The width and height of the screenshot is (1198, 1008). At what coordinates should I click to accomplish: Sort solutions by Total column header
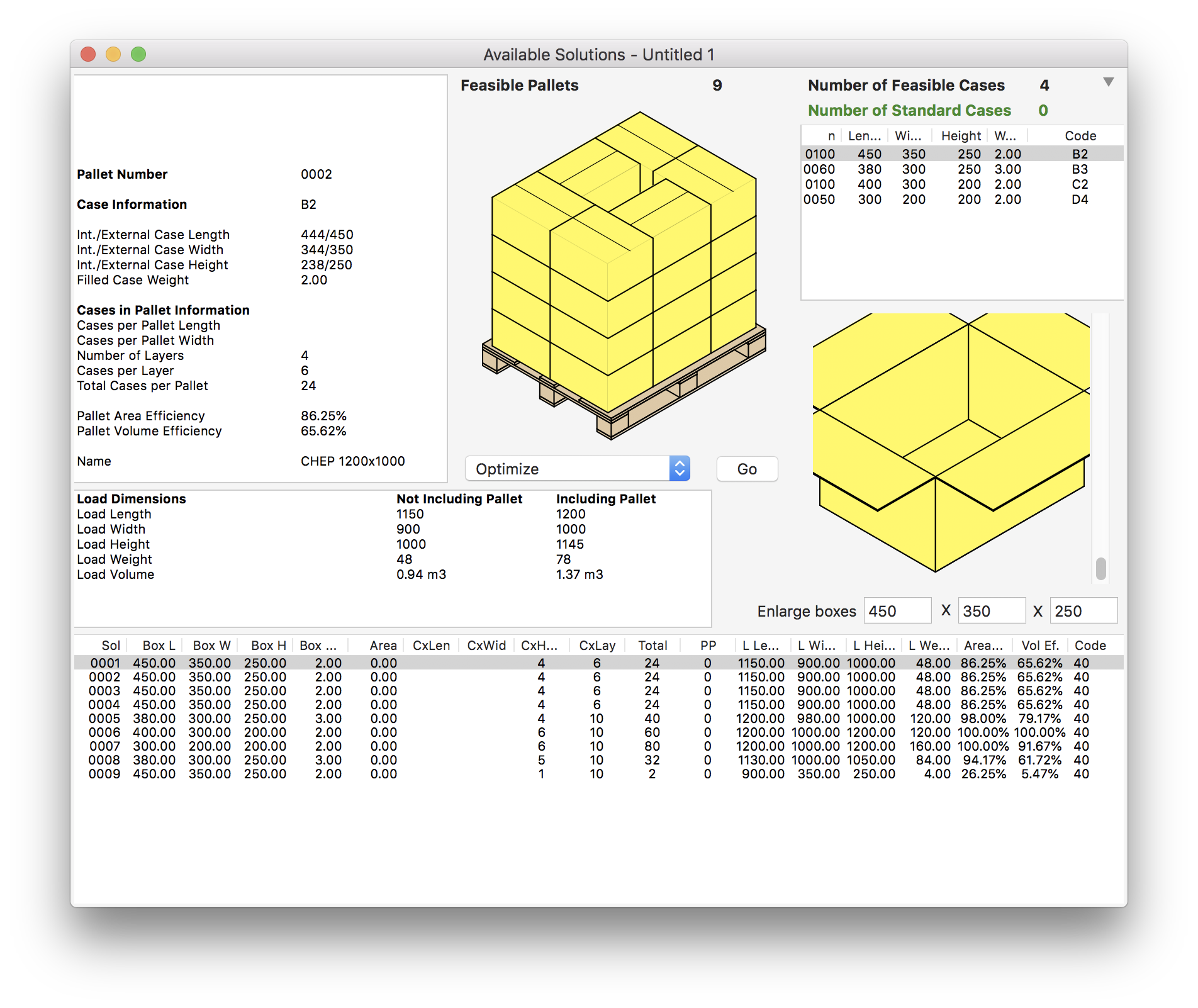[x=652, y=646]
